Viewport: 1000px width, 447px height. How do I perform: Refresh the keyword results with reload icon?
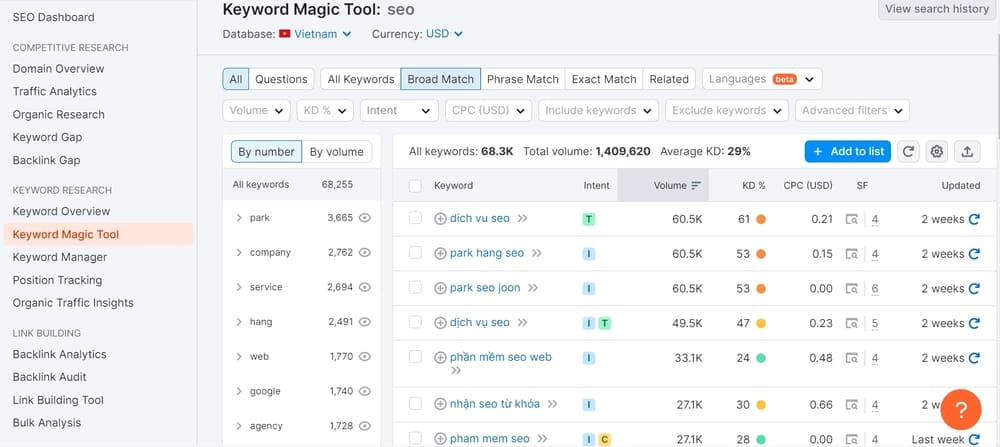pos(908,151)
